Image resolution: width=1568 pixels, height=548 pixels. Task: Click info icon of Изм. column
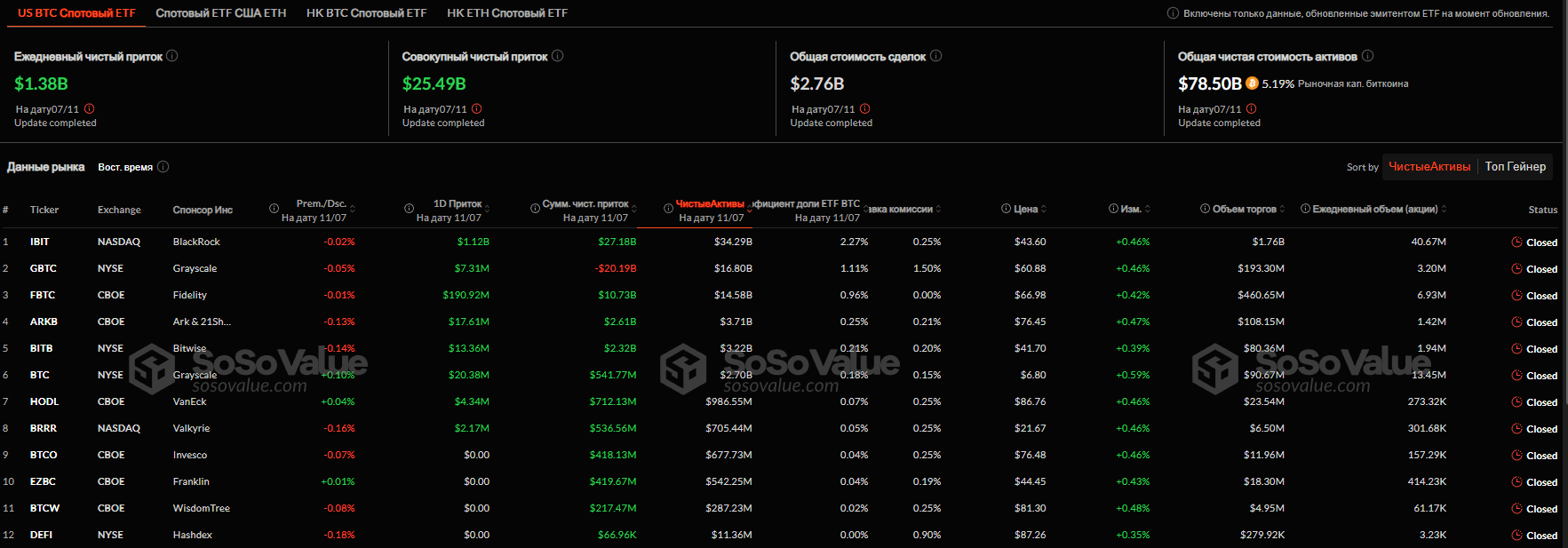pyautogui.click(x=1114, y=209)
